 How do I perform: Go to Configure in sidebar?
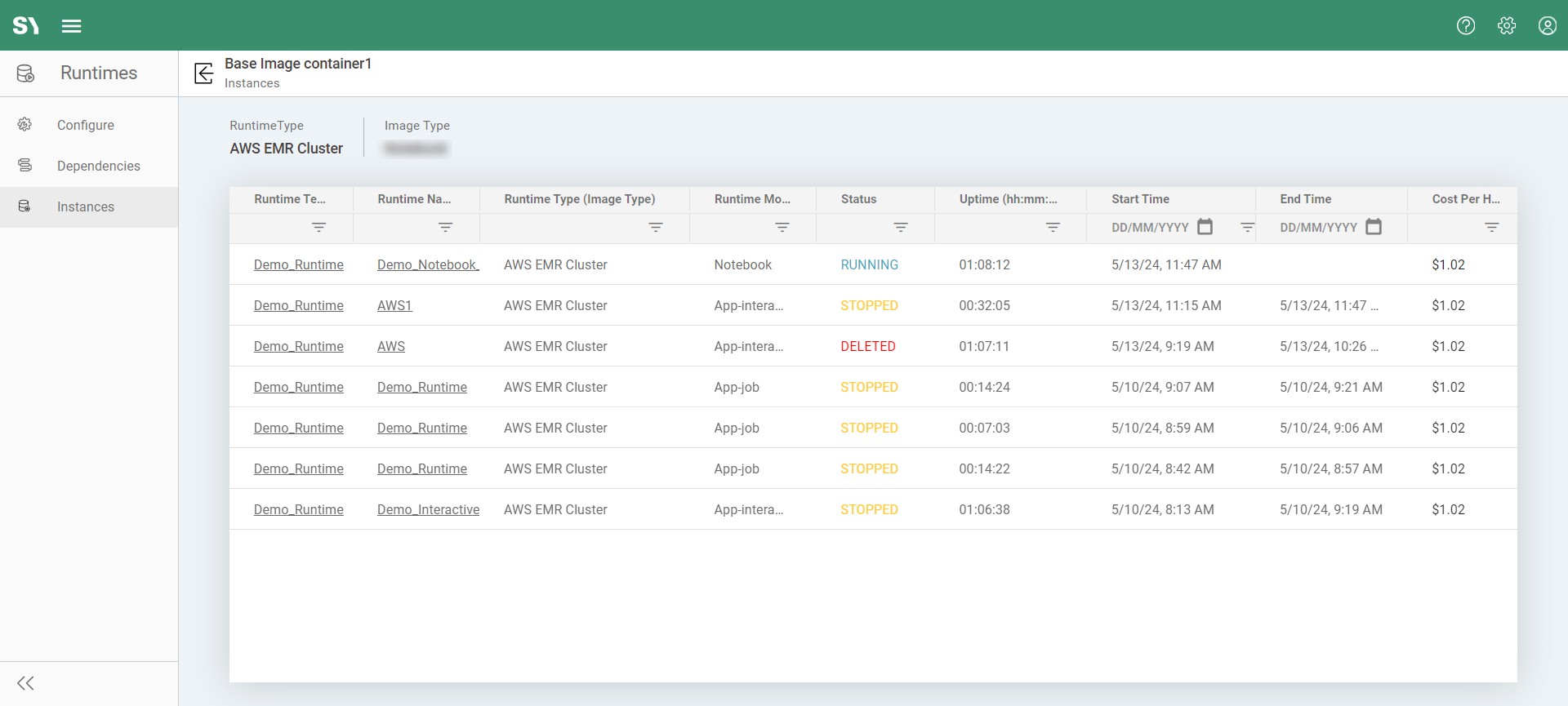[86, 125]
